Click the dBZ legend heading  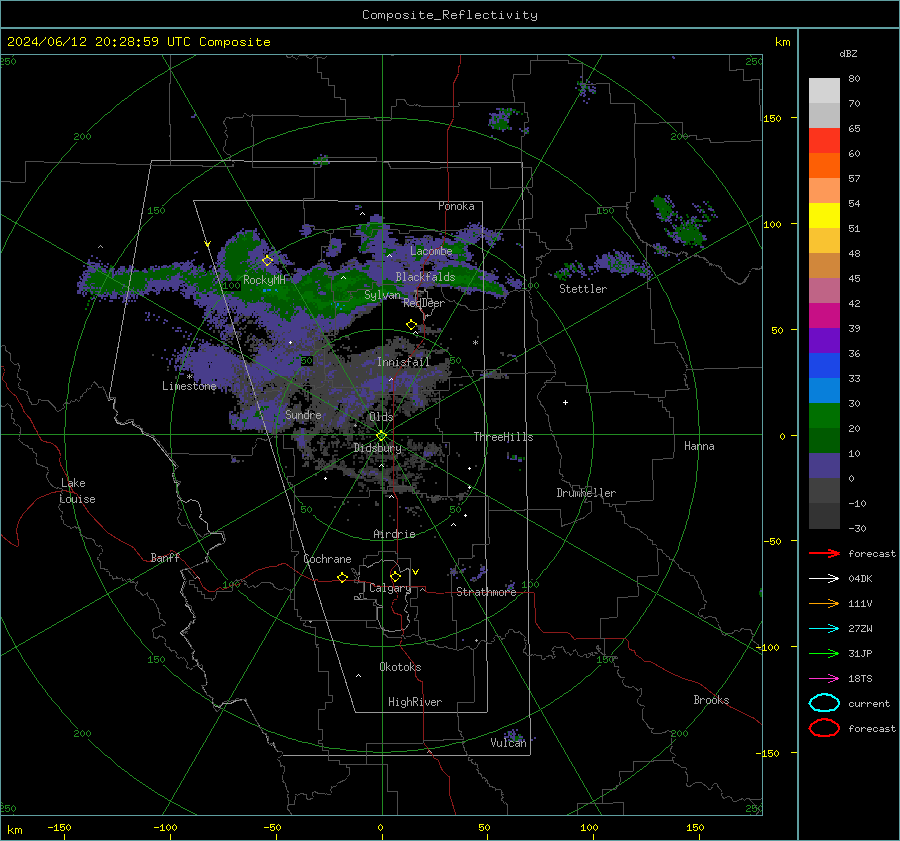coord(848,53)
